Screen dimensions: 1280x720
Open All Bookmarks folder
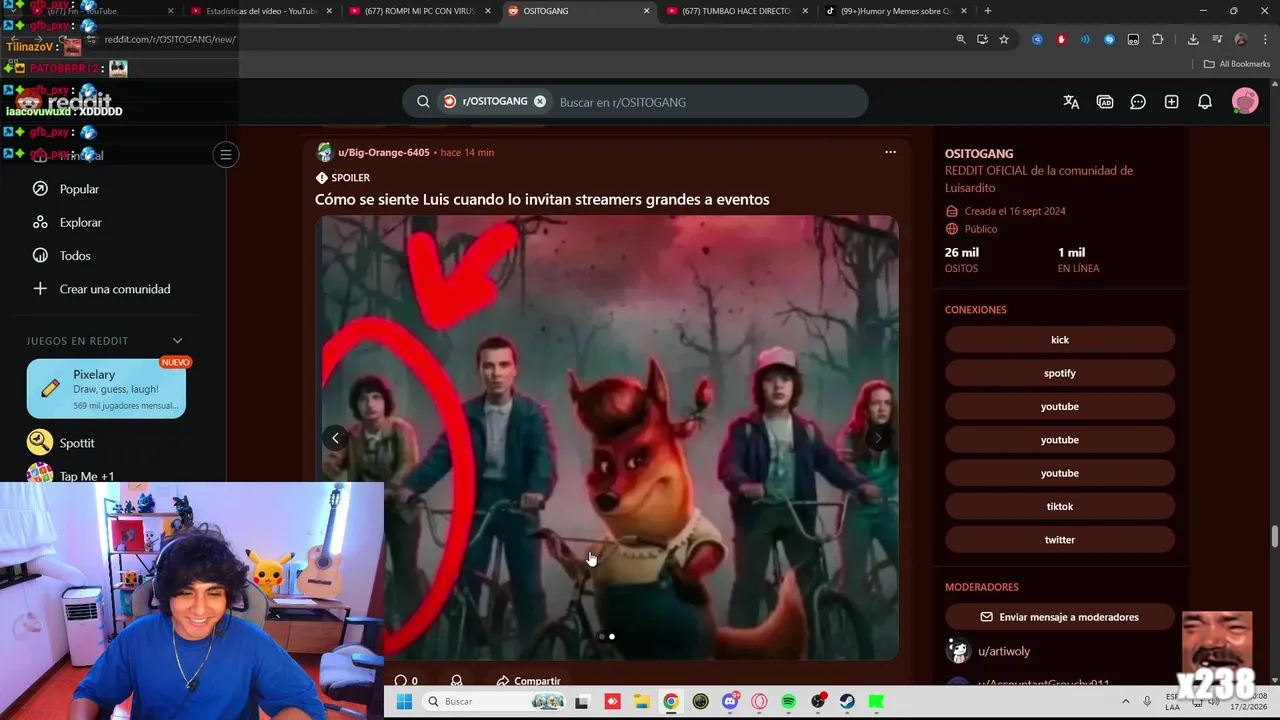pyautogui.click(x=1237, y=64)
